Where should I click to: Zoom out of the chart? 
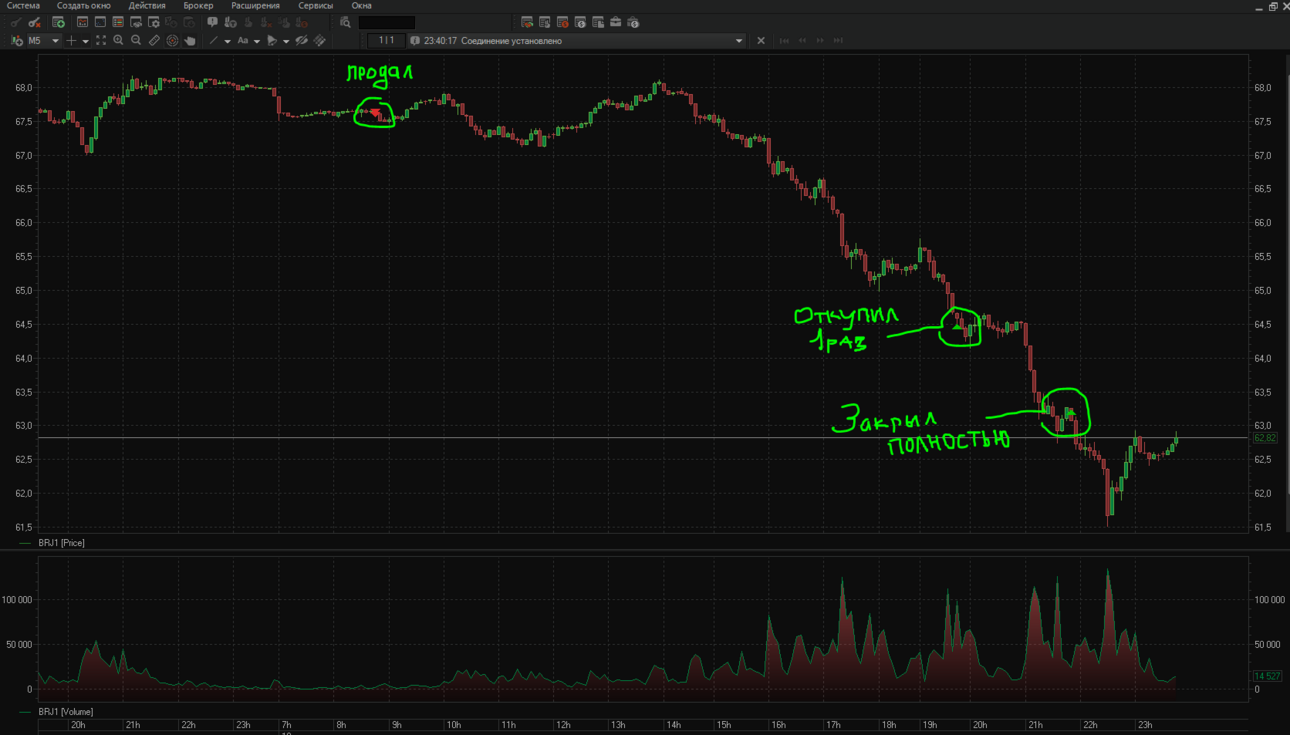coord(136,41)
